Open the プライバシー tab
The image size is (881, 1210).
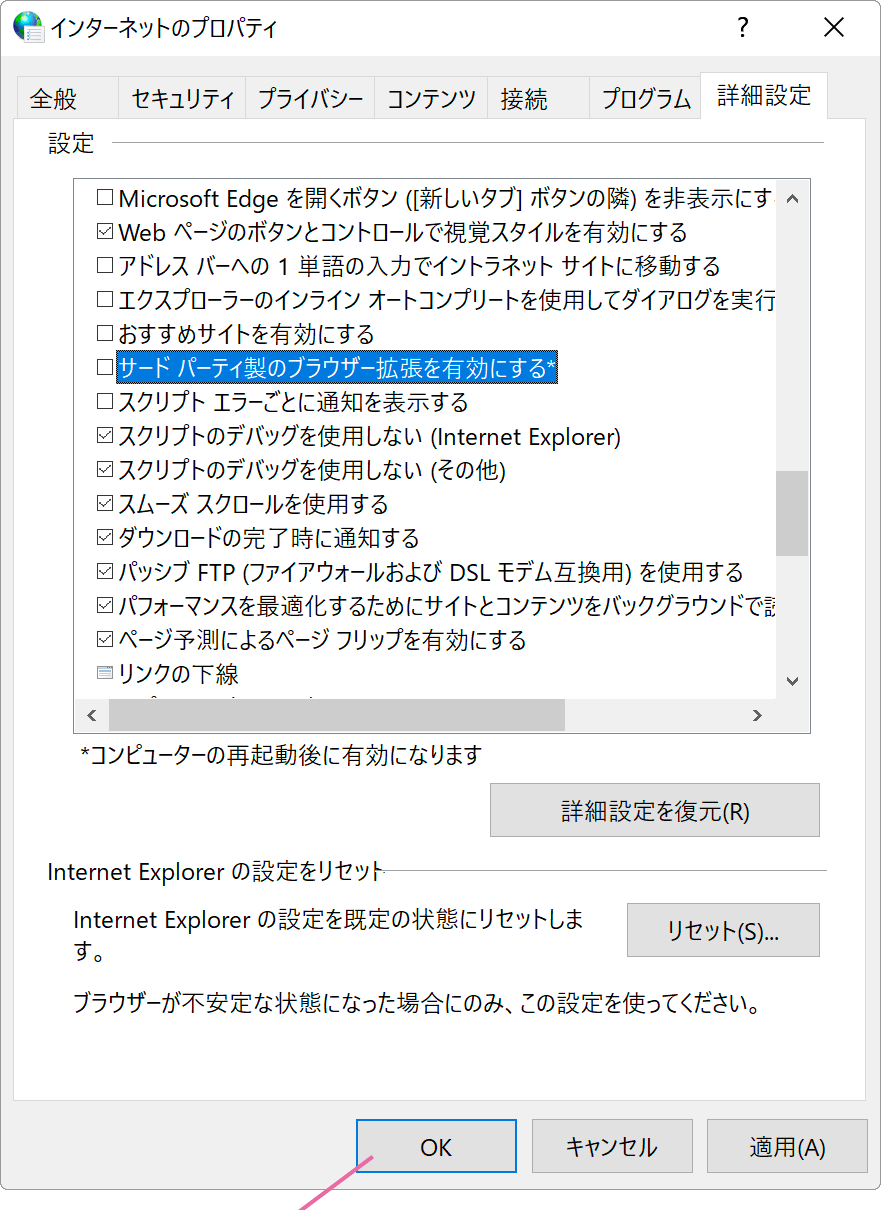click(310, 98)
